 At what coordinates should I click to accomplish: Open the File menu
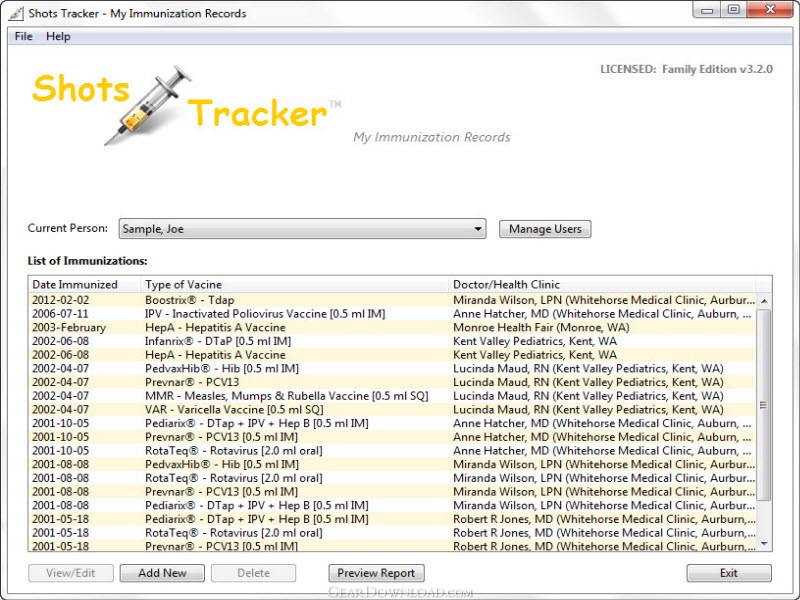coord(23,36)
